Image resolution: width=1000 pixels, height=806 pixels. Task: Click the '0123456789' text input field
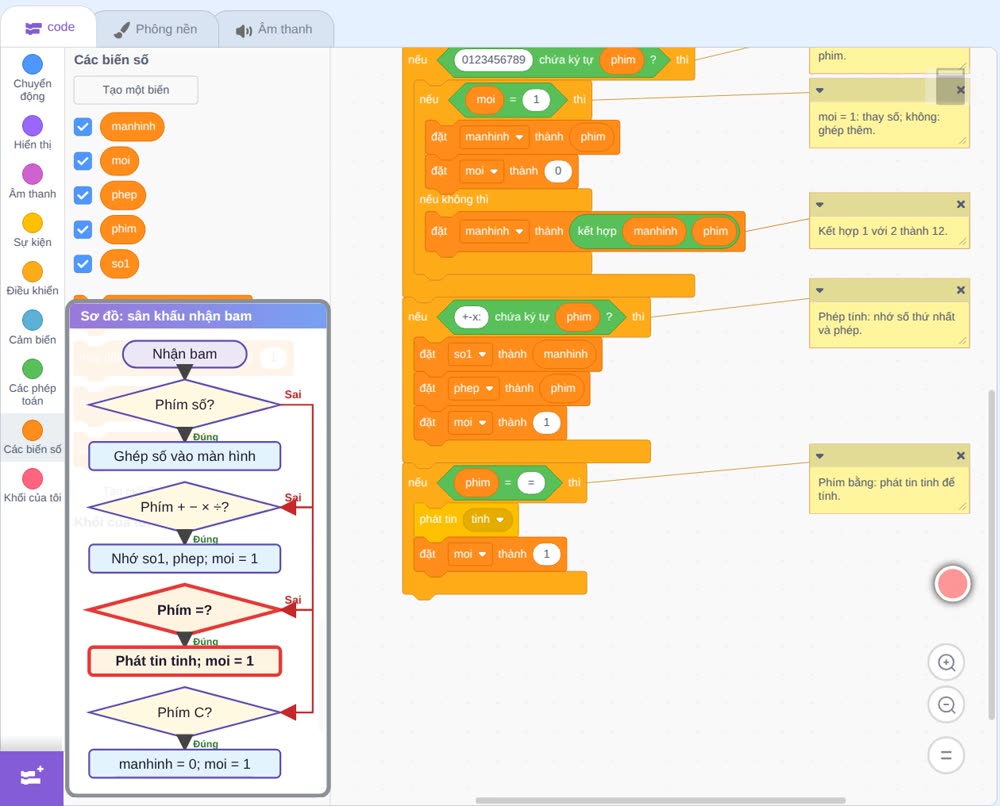pos(494,60)
